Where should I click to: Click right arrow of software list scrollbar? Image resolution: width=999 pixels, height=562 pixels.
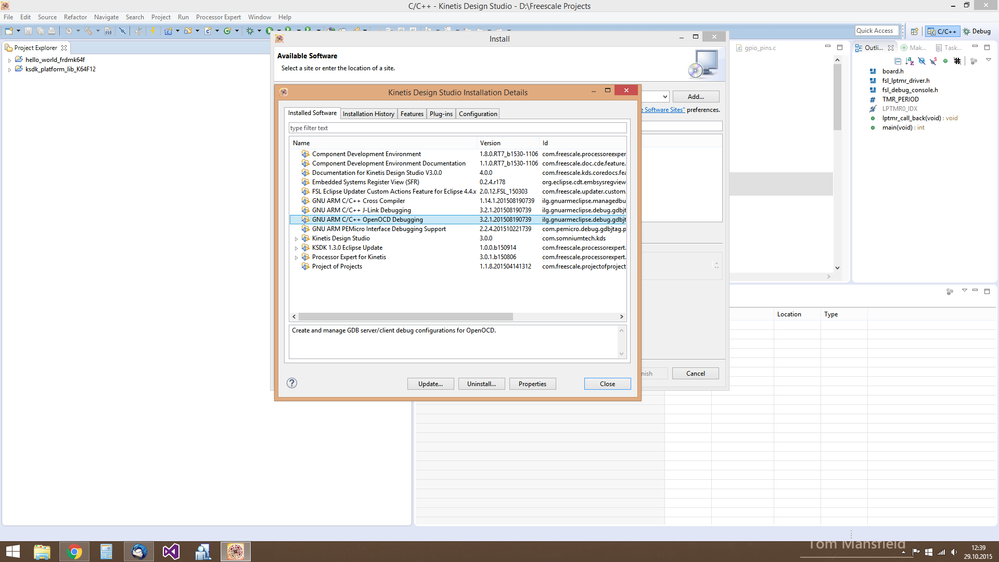(622, 317)
